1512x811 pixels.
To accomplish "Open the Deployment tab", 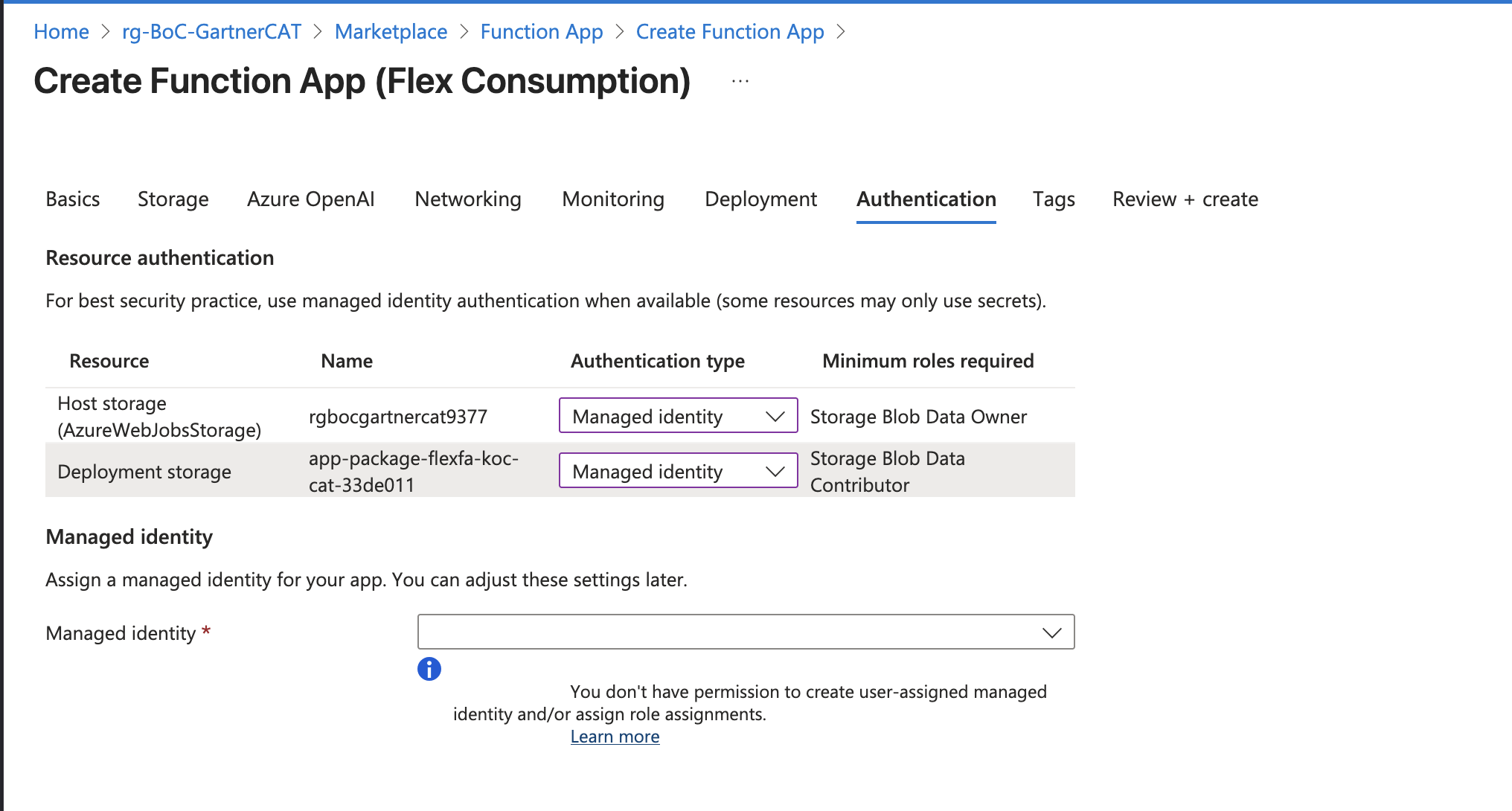I will [x=760, y=199].
